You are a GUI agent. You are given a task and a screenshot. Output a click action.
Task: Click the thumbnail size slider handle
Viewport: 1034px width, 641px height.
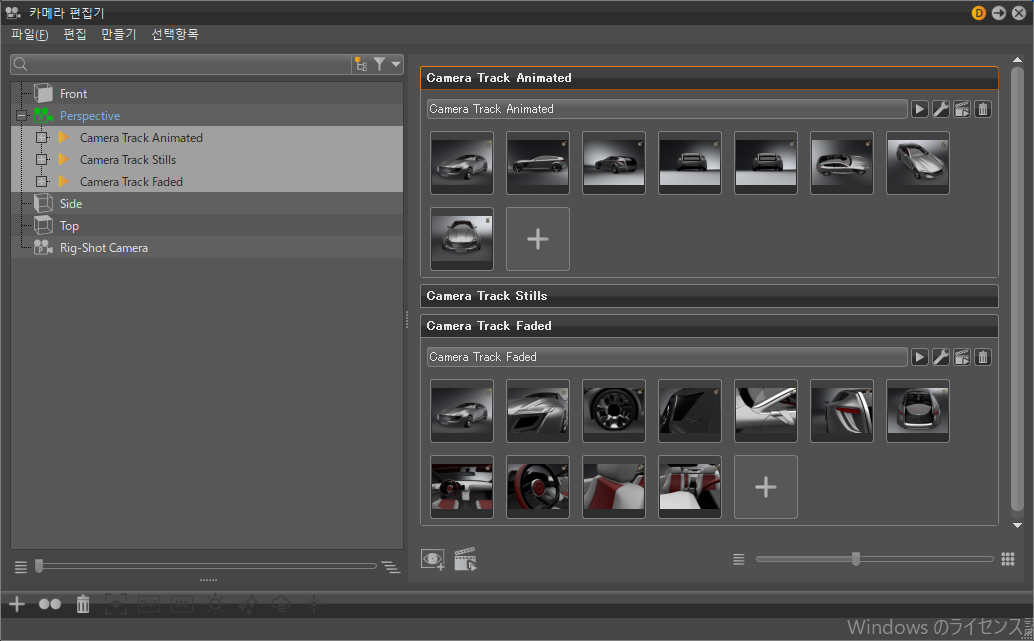pyautogui.click(x=856, y=559)
